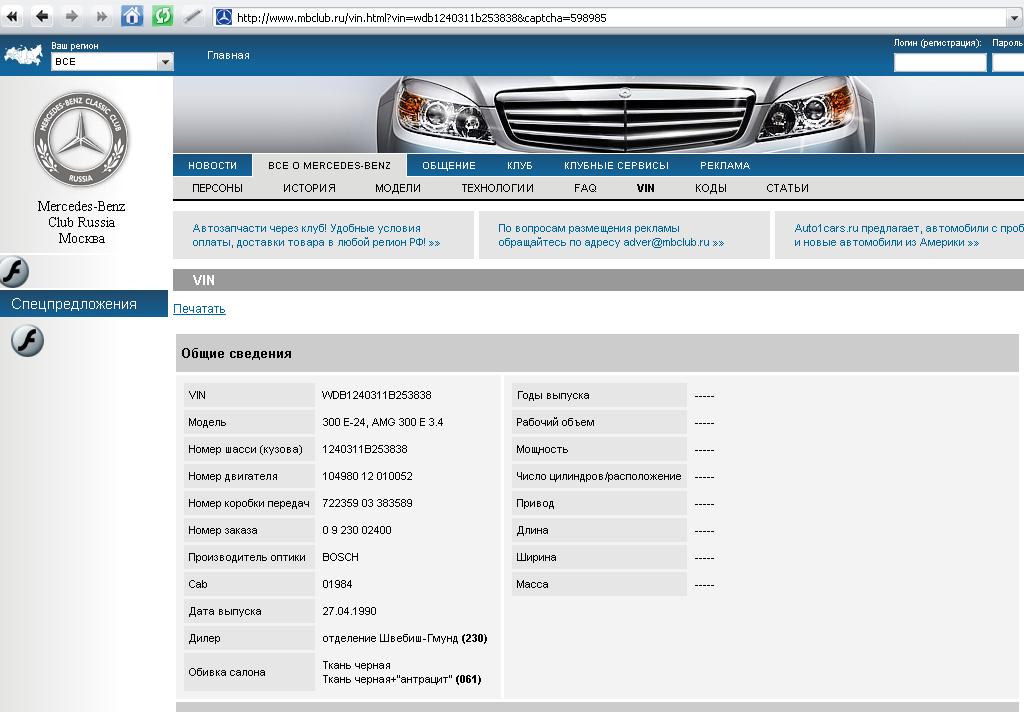This screenshot has width=1024, height=712.
Task: Click the forward arrow browser button
Action: 72,16
